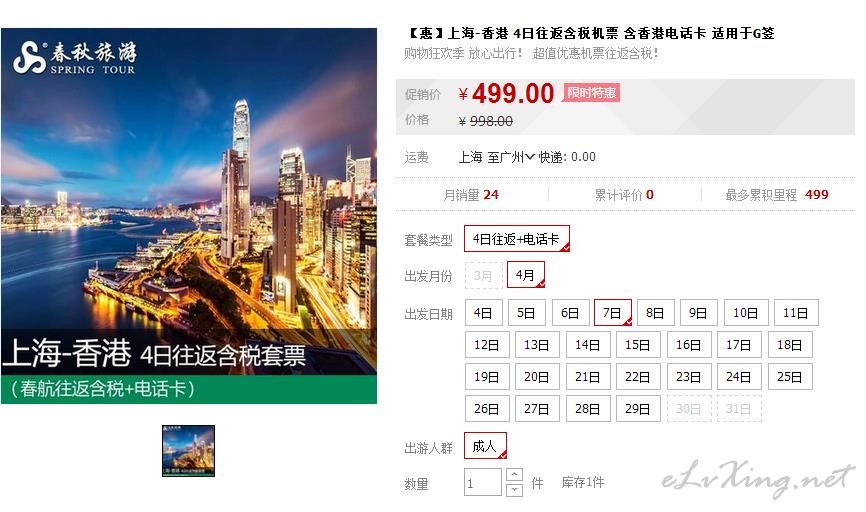Pick departure date 15日
This screenshot has width=866, height=512.
pyautogui.click(x=637, y=345)
